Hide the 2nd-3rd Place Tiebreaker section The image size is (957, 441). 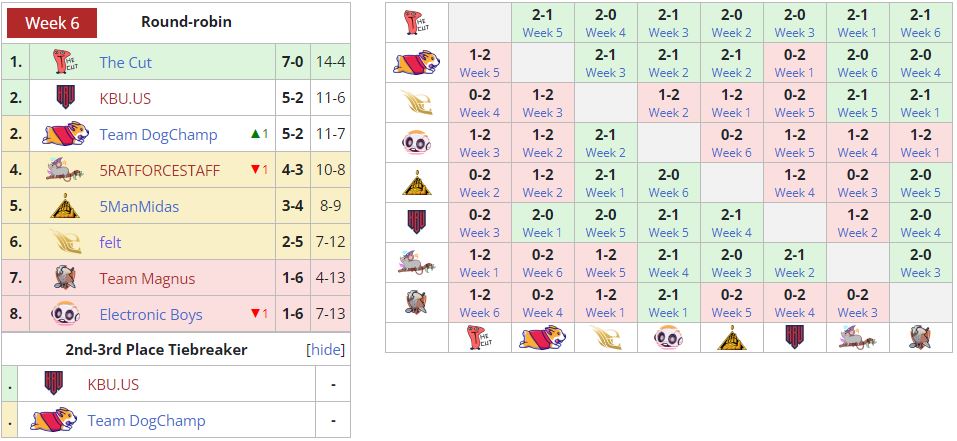point(325,350)
